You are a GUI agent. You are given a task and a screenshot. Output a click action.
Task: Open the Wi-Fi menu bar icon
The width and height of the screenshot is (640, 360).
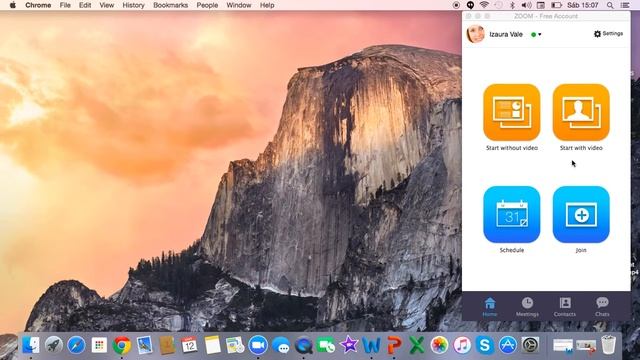point(484,5)
